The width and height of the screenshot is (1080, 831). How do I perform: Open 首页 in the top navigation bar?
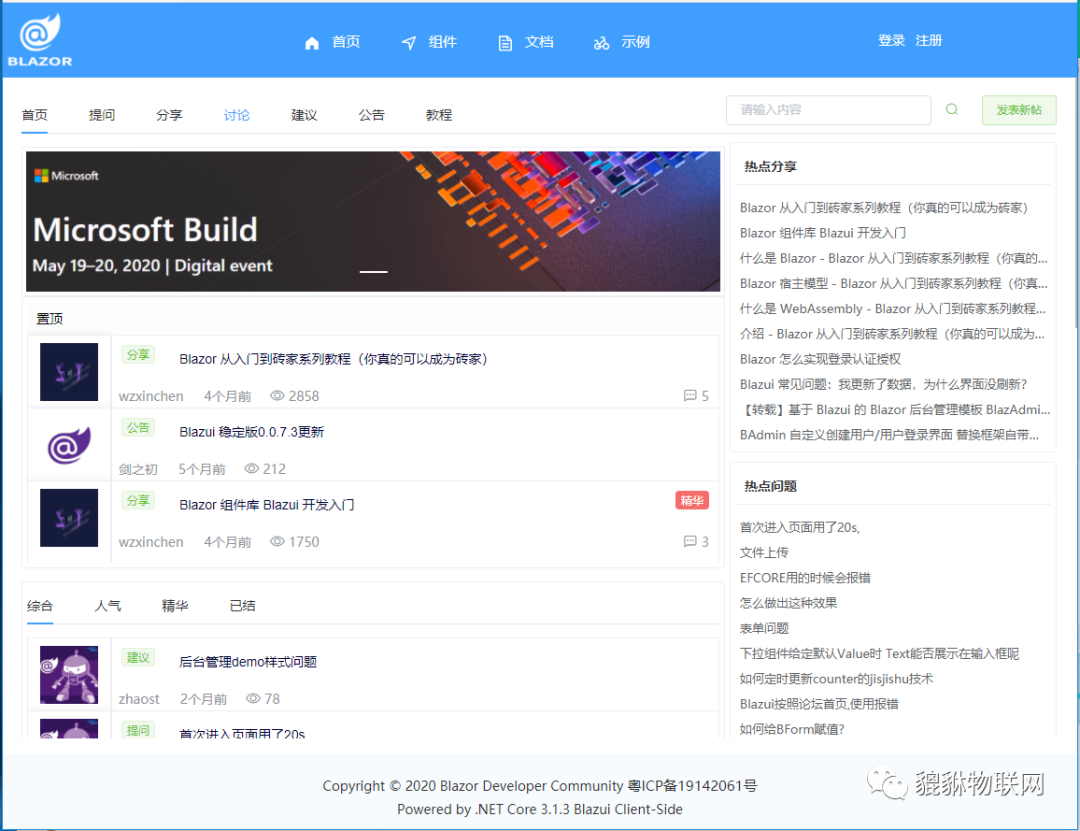coord(346,42)
